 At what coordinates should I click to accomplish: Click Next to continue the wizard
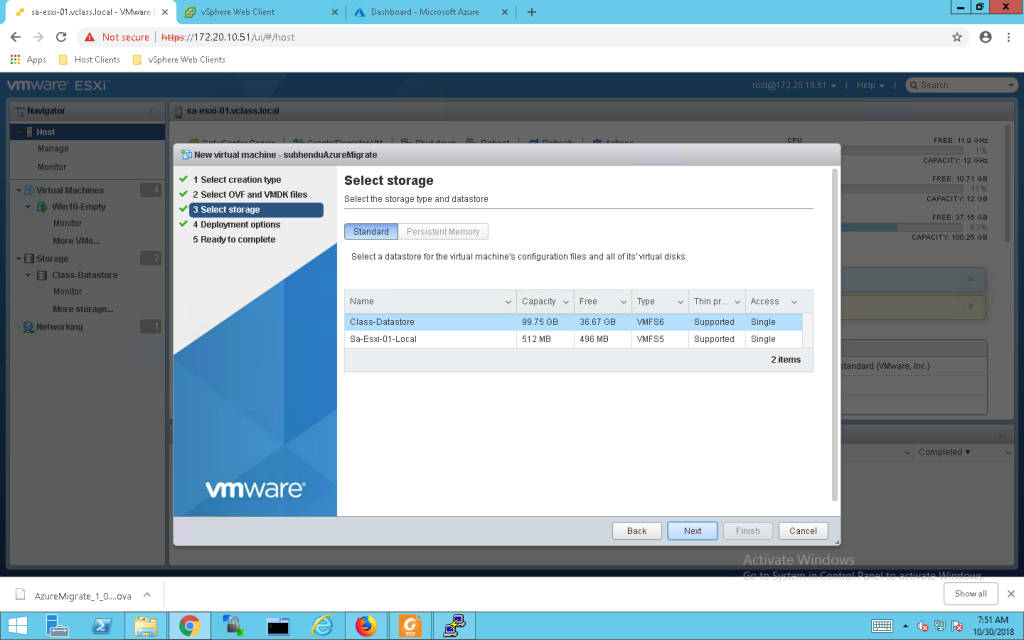[x=692, y=531]
